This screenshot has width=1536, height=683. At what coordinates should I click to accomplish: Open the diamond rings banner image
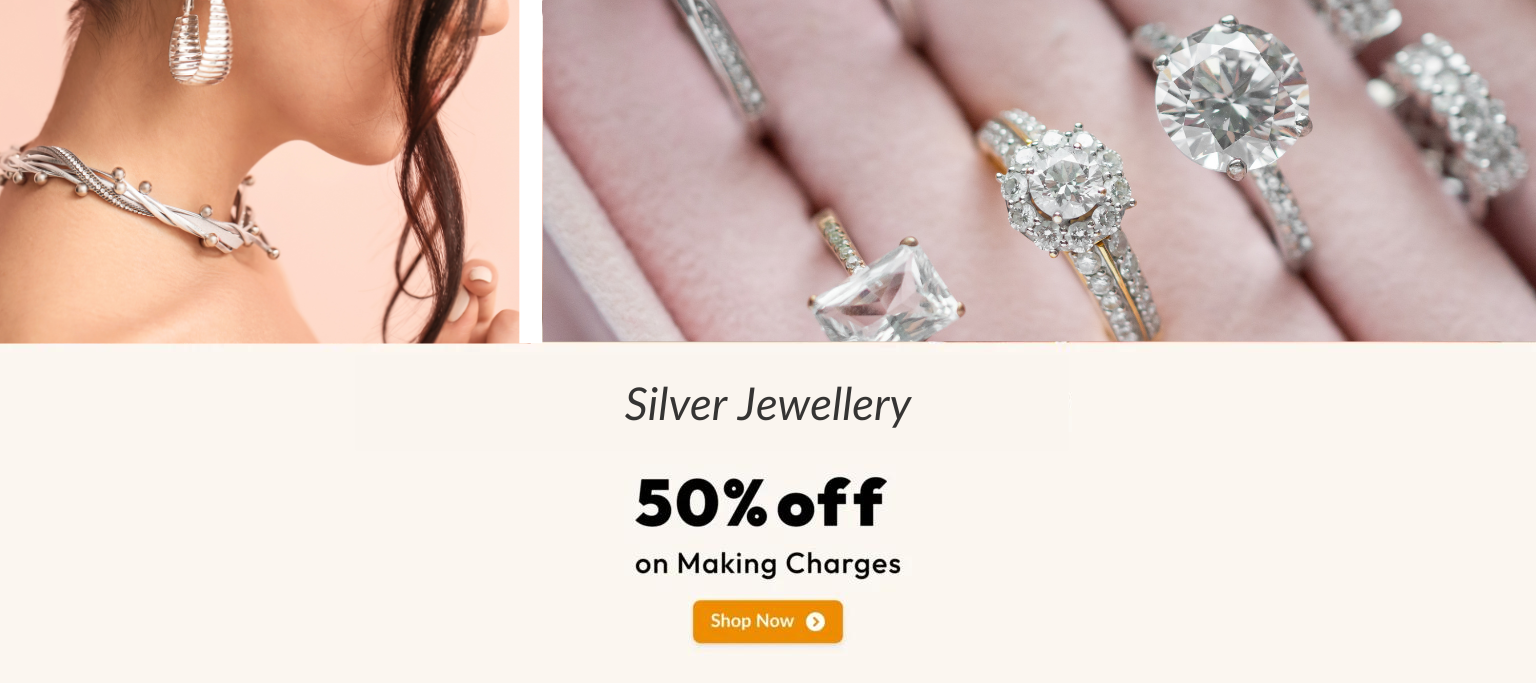click(1039, 171)
